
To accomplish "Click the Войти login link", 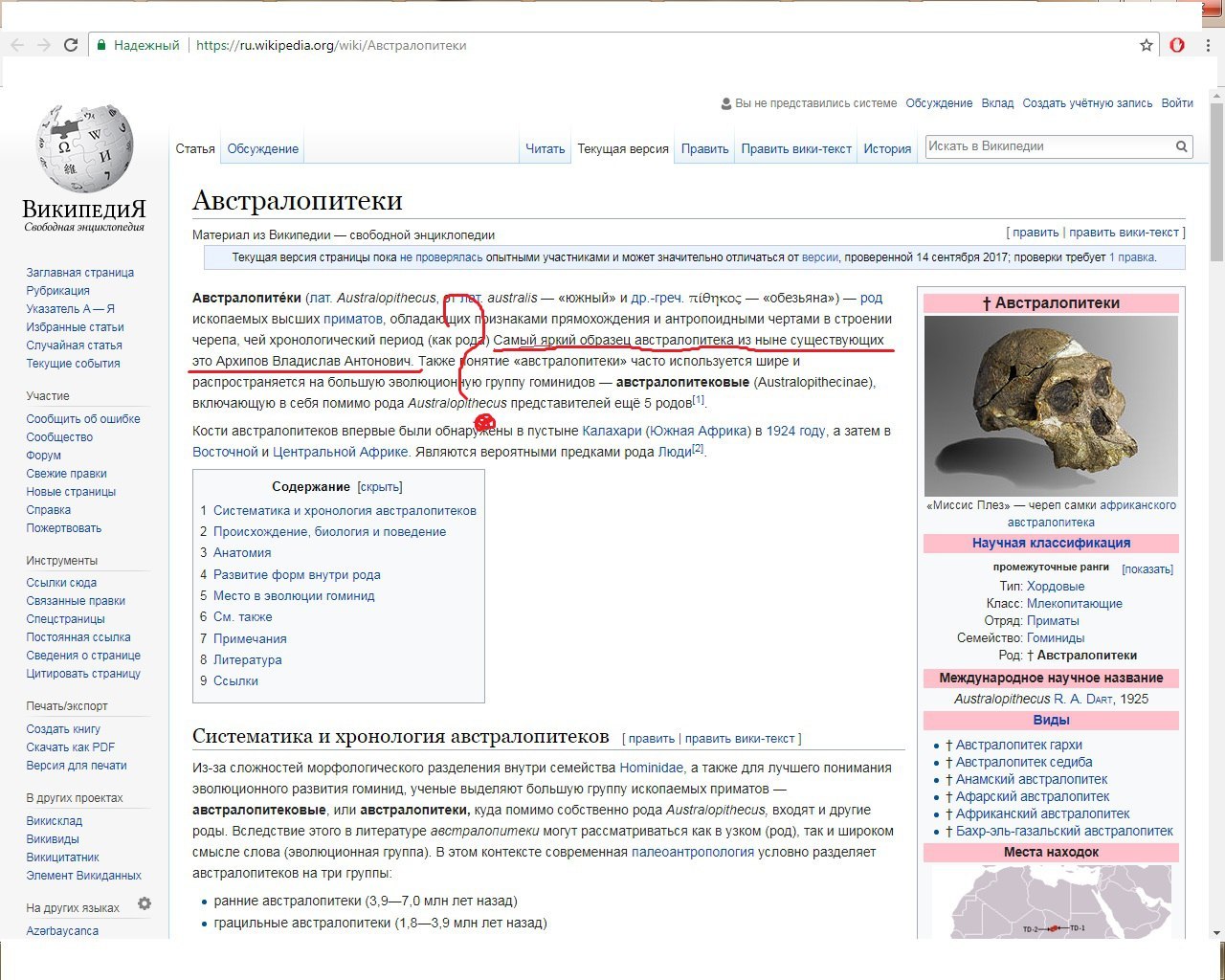I will point(1177,103).
